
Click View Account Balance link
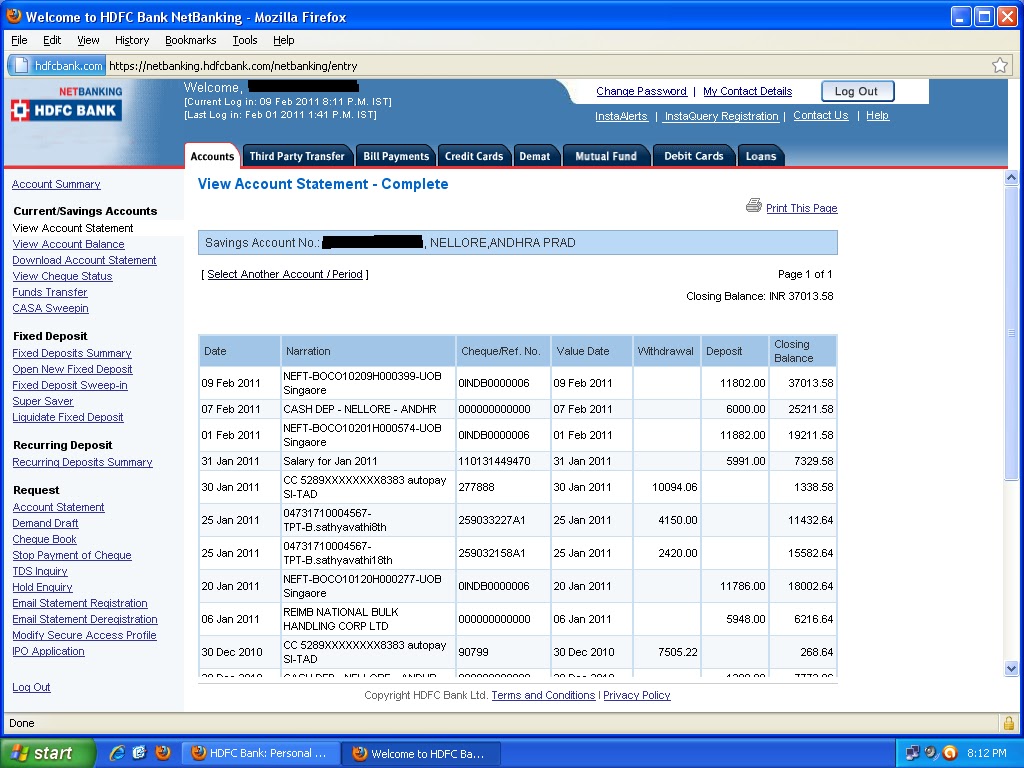pyautogui.click(x=69, y=244)
